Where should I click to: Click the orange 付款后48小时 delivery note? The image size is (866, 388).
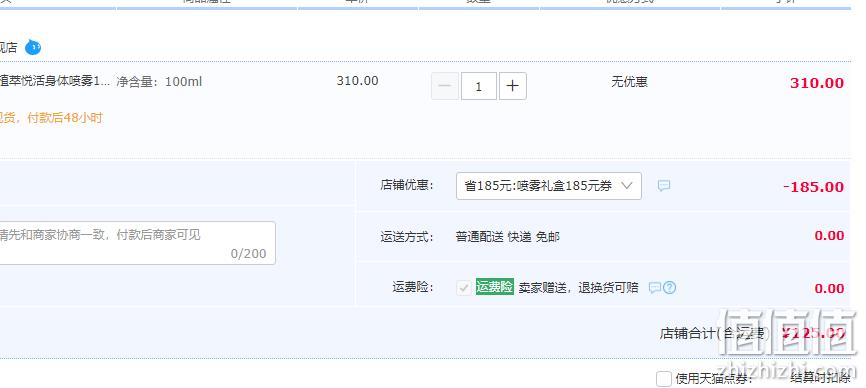tap(51, 118)
